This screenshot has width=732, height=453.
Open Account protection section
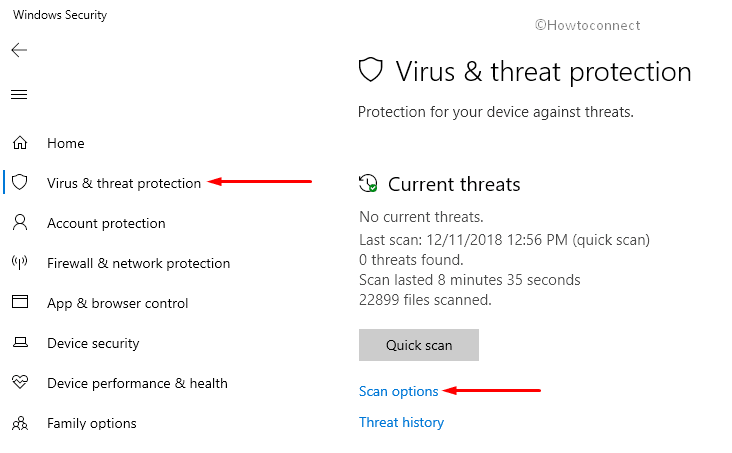[106, 223]
